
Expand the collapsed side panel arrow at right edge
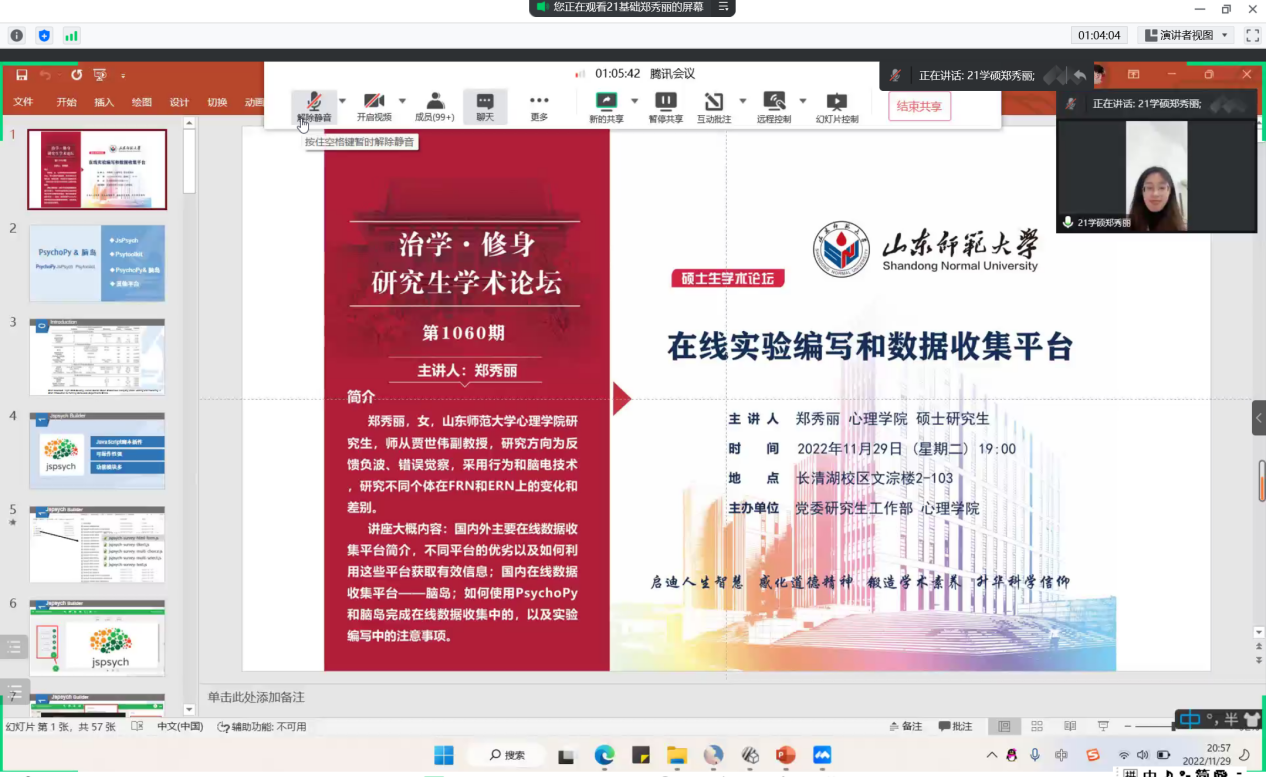tap(1259, 417)
